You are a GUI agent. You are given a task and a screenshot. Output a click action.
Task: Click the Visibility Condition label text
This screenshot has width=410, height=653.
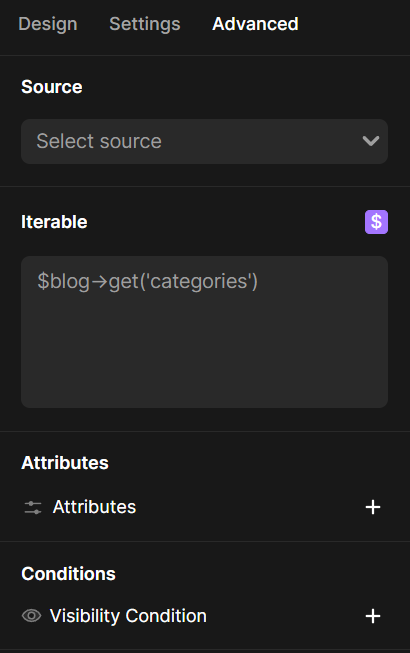(128, 616)
